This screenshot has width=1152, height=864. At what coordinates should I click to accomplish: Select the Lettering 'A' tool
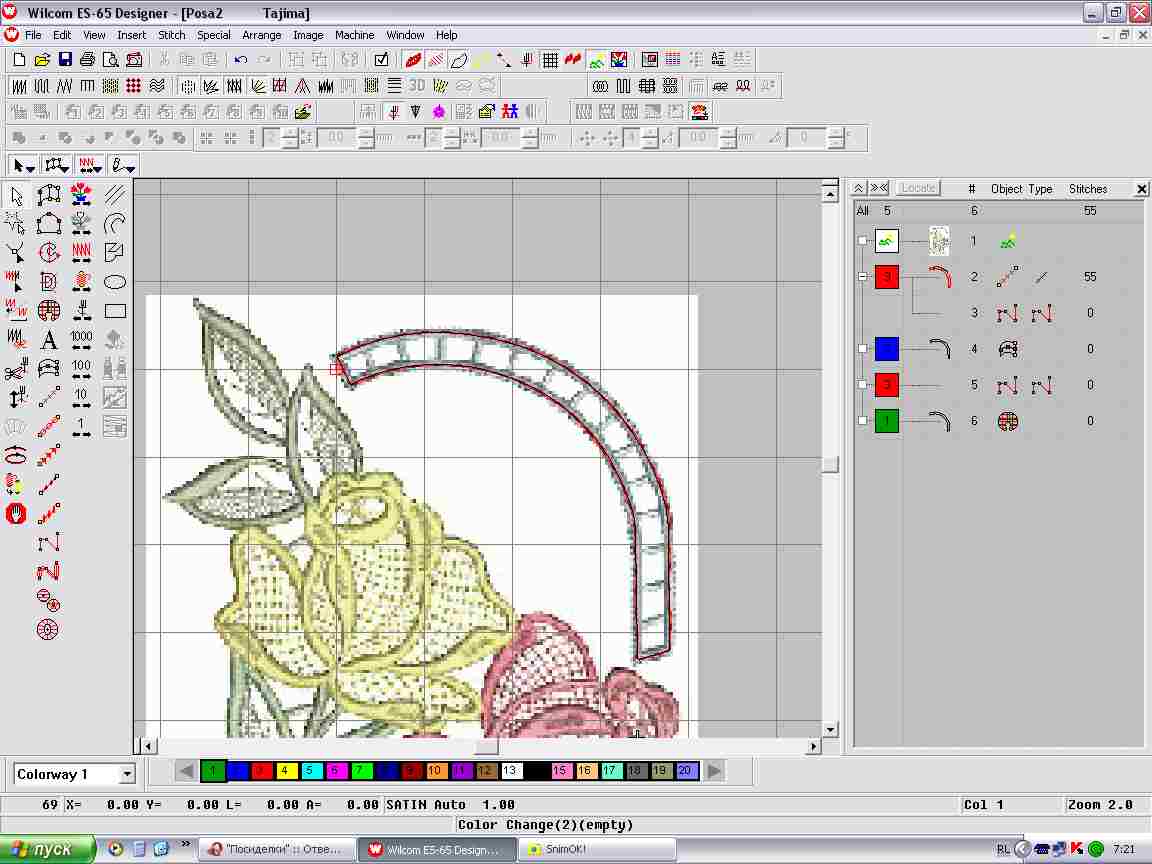[48, 340]
